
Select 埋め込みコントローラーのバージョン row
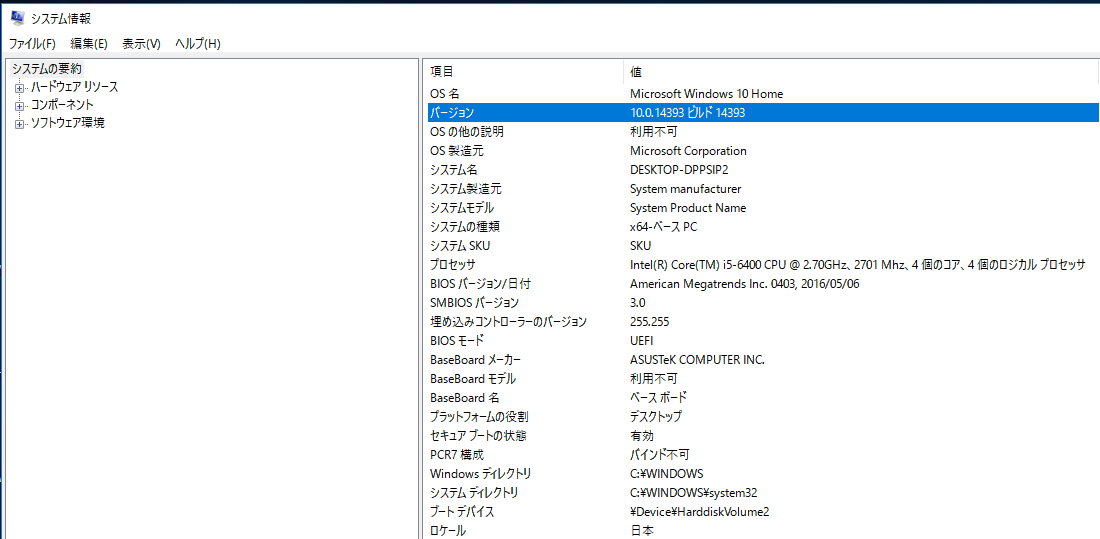pos(763,322)
